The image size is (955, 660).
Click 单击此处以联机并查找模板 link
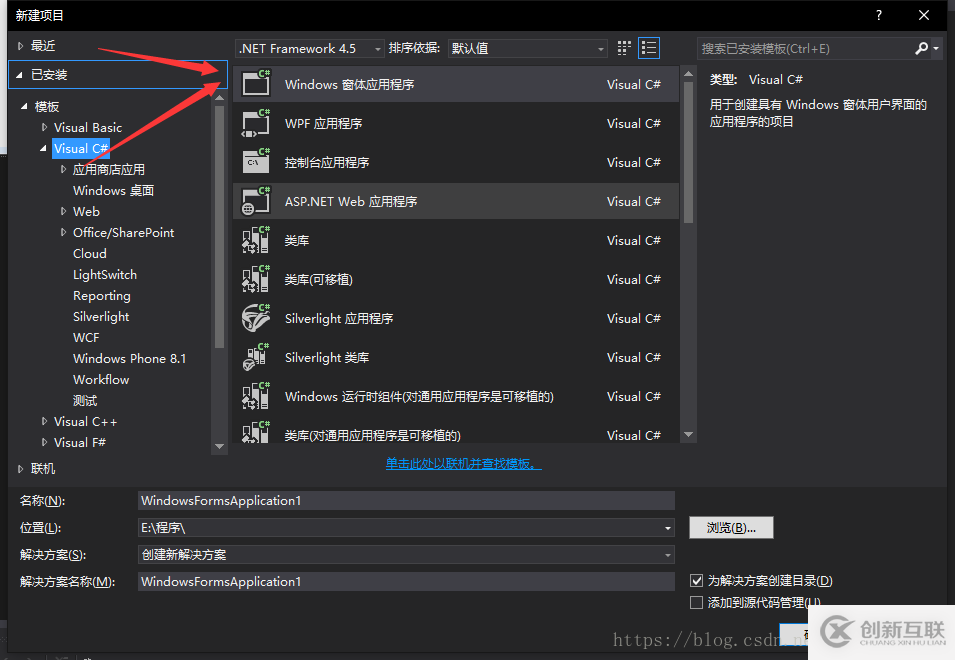click(x=463, y=464)
